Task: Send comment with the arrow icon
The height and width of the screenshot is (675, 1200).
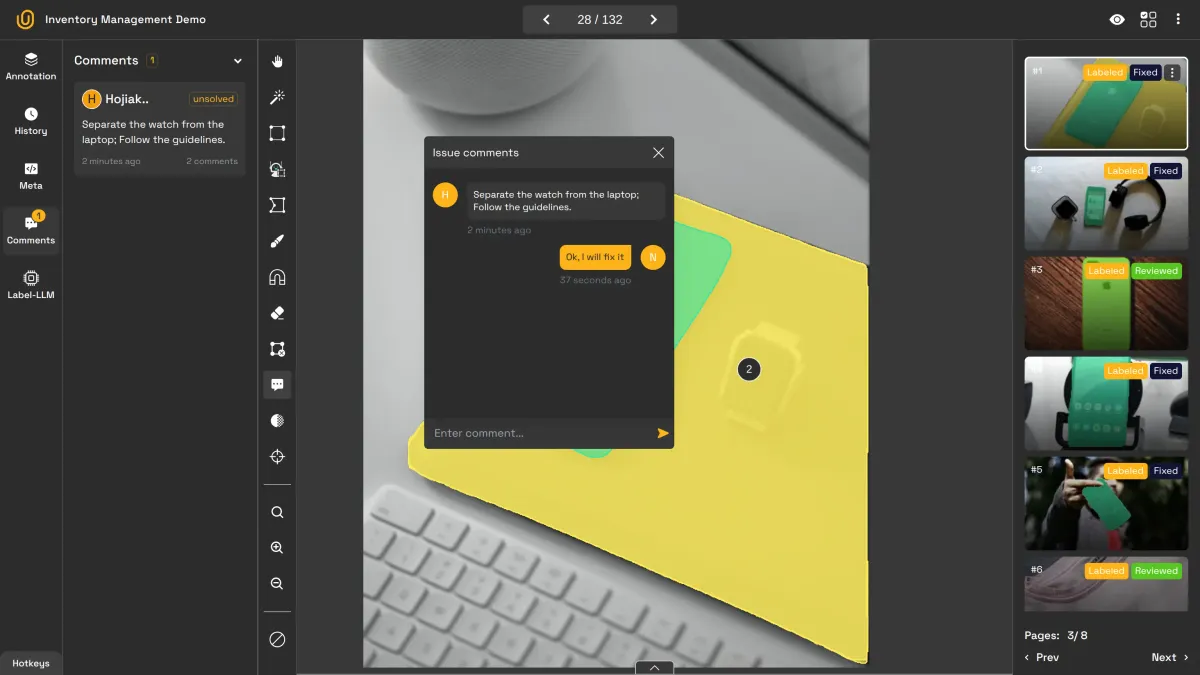Action: coord(662,433)
